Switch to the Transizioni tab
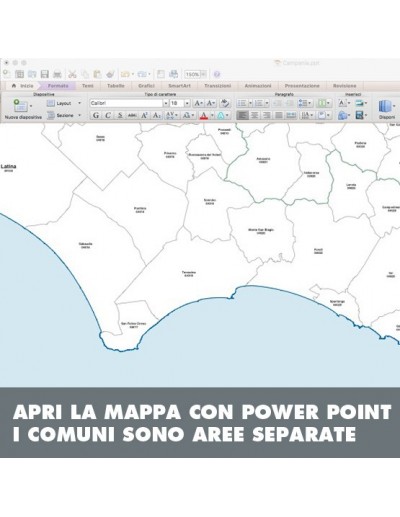 (218, 86)
